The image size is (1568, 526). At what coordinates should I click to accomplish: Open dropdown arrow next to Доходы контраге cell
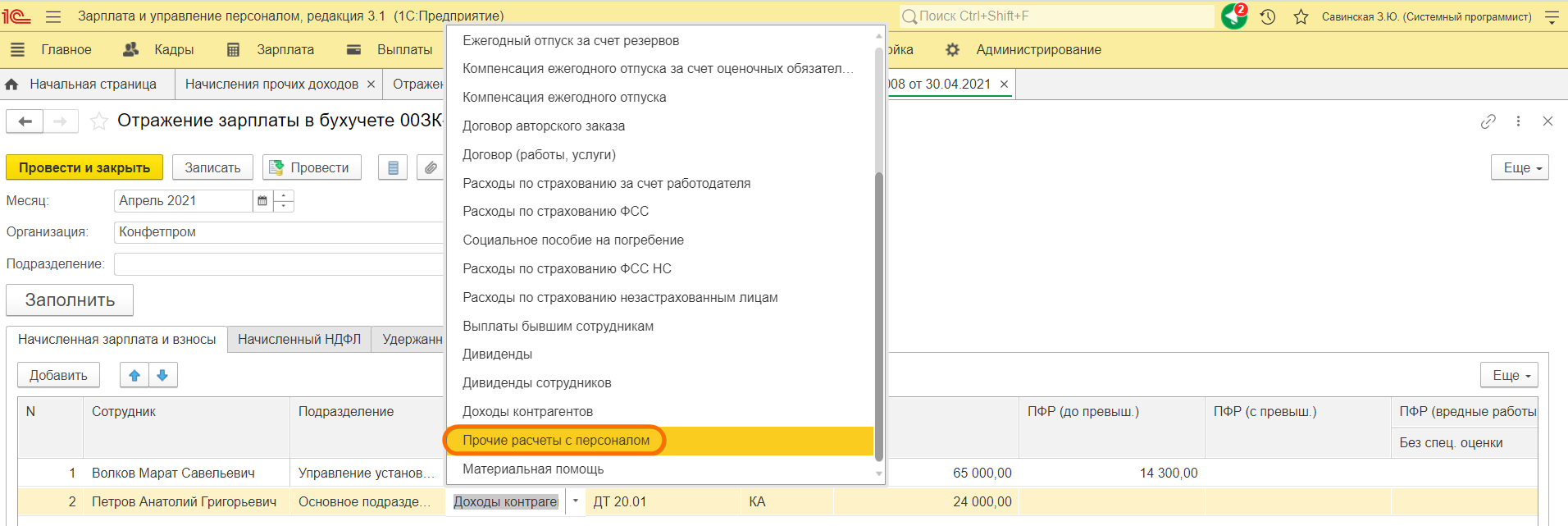click(576, 501)
